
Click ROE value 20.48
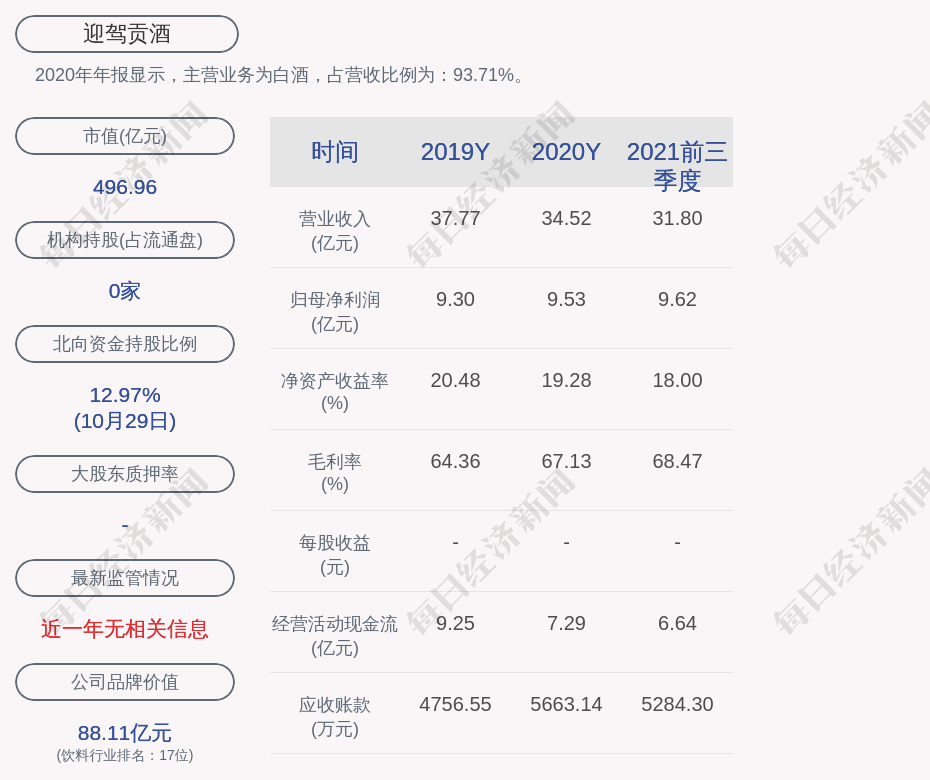[x=455, y=380]
